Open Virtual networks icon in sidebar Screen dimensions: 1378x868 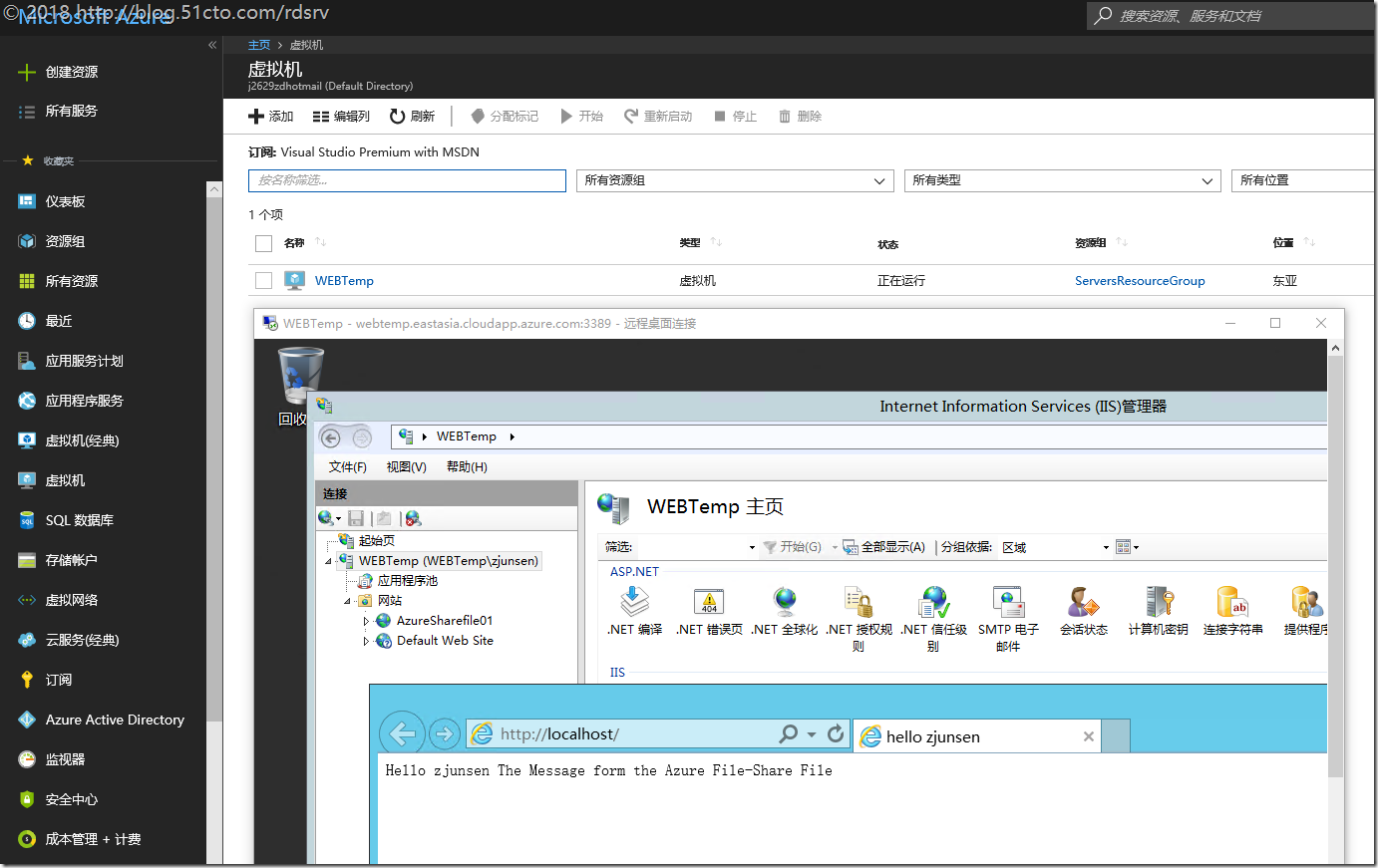click(27, 600)
